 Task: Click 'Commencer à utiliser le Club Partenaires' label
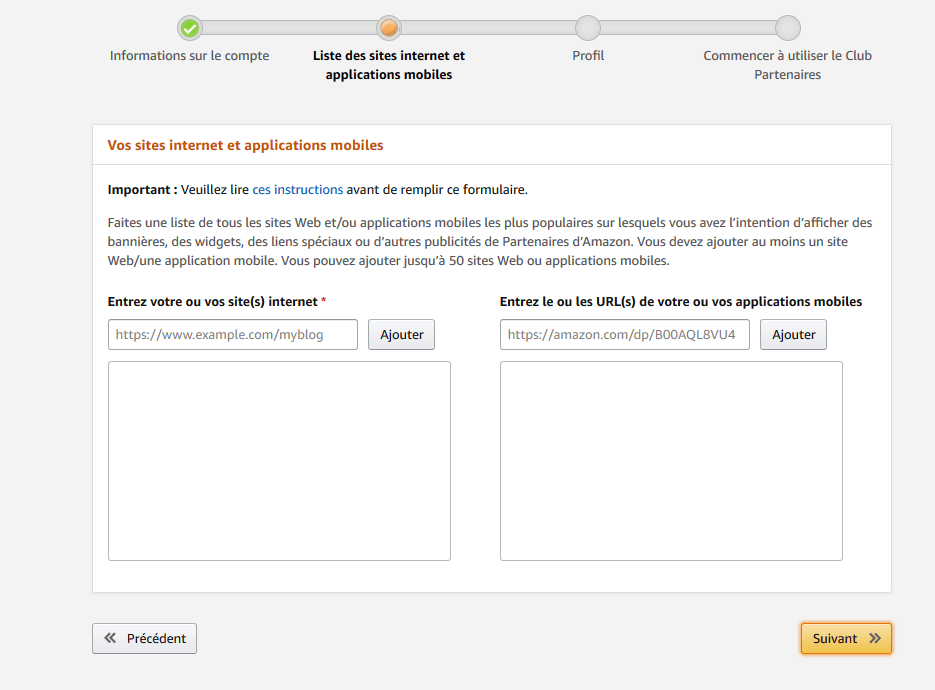788,65
